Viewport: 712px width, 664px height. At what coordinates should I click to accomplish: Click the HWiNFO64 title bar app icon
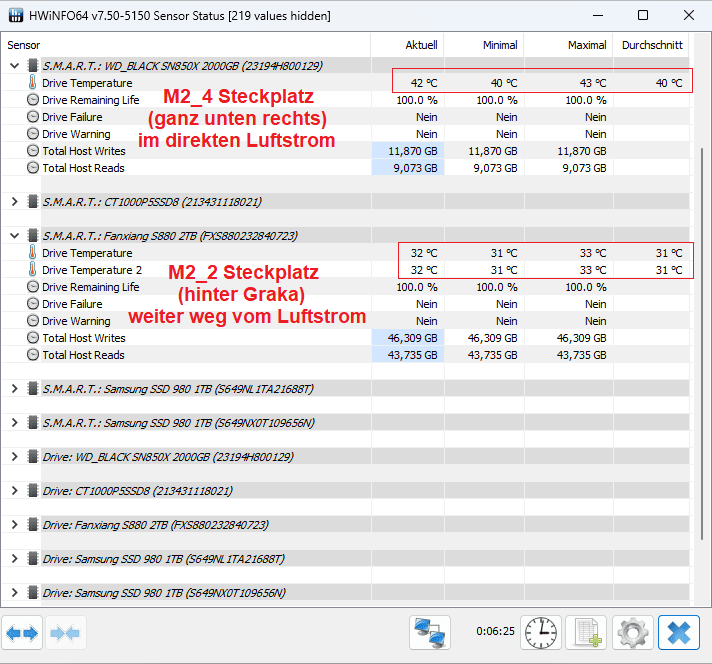[x=16, y=15]
